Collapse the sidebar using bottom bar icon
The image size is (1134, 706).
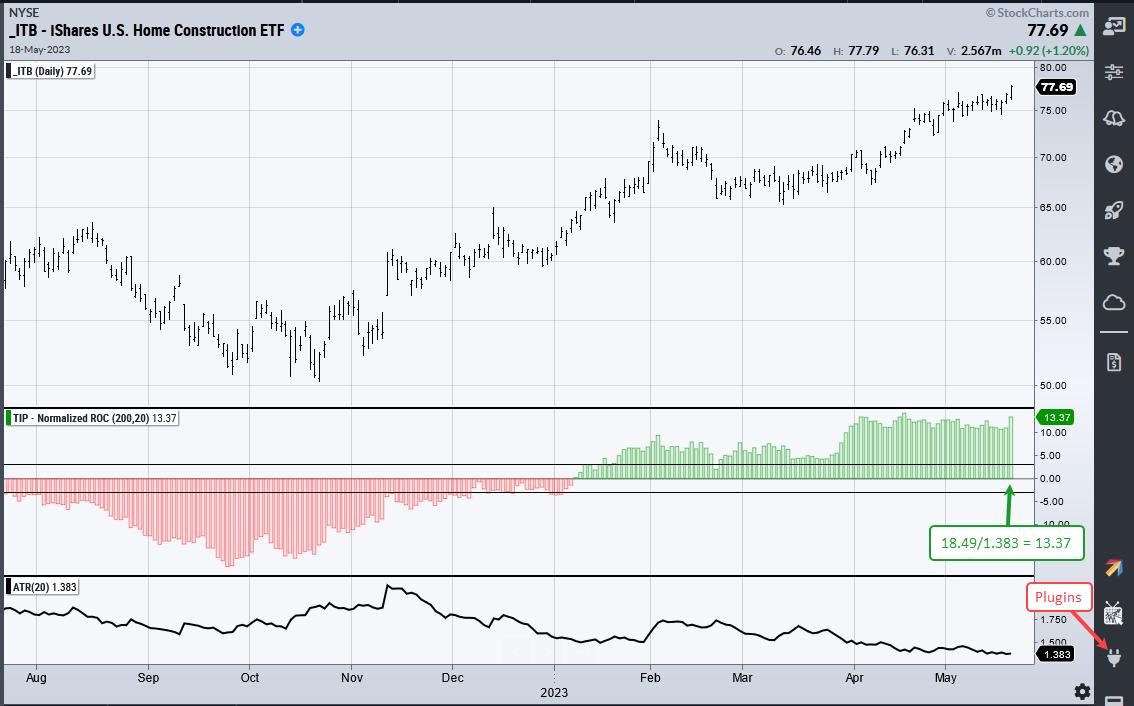point(1114,698)
